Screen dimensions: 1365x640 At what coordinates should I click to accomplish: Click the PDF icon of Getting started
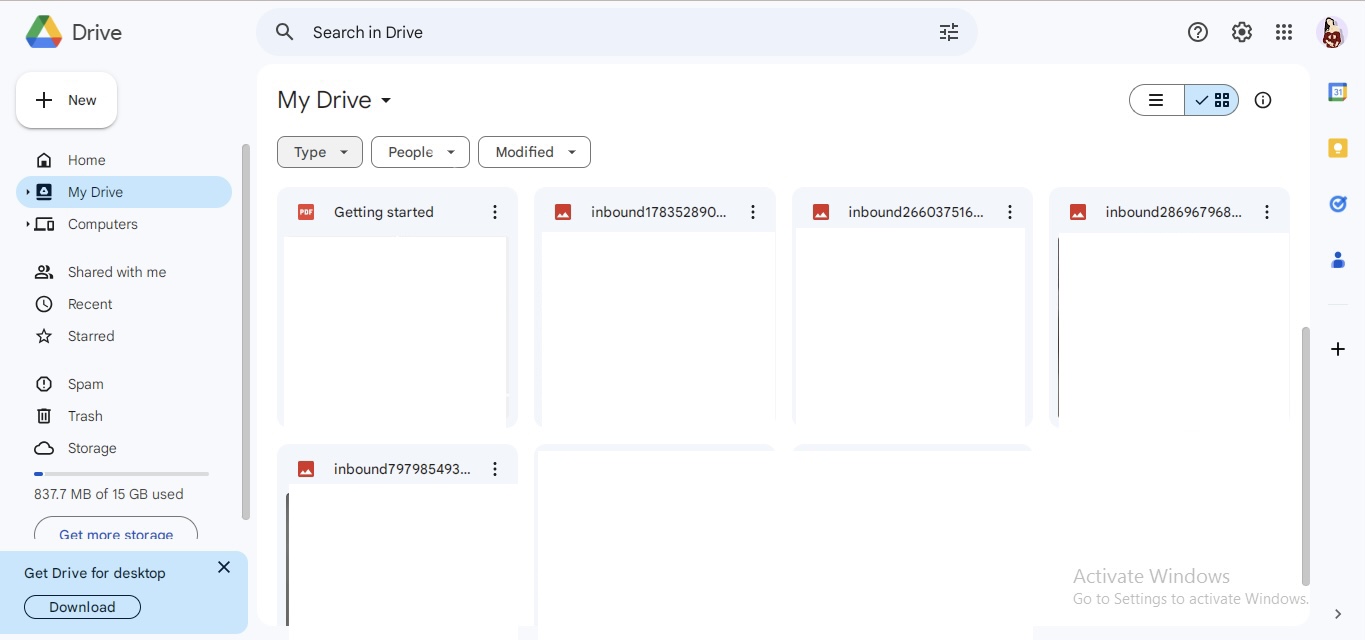tap(306, 212)
